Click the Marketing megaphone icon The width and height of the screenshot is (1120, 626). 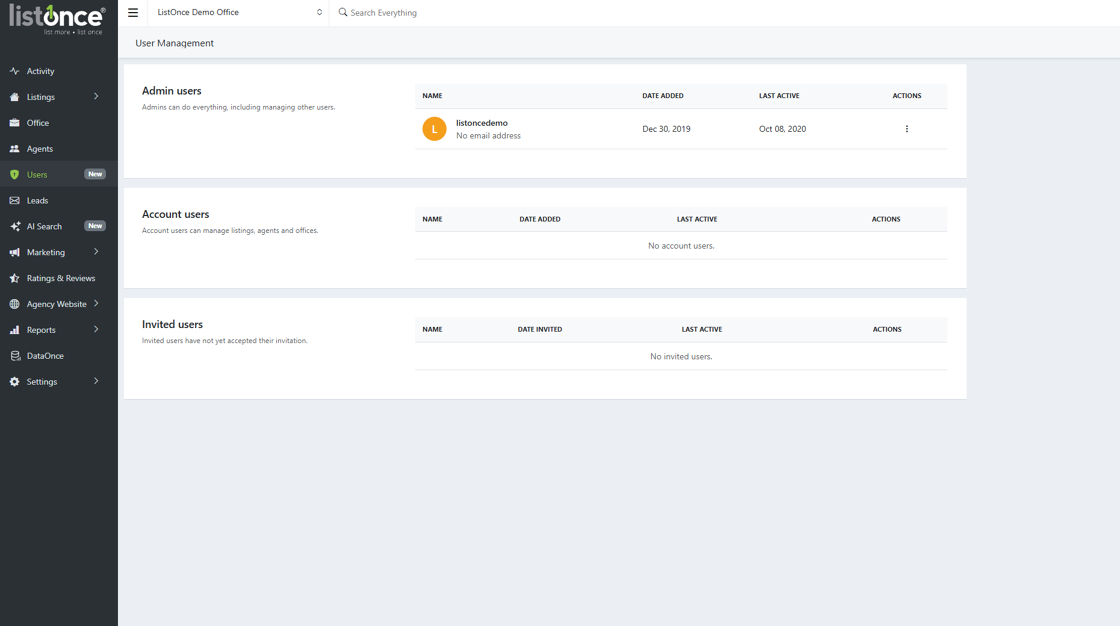coord(14,252)
